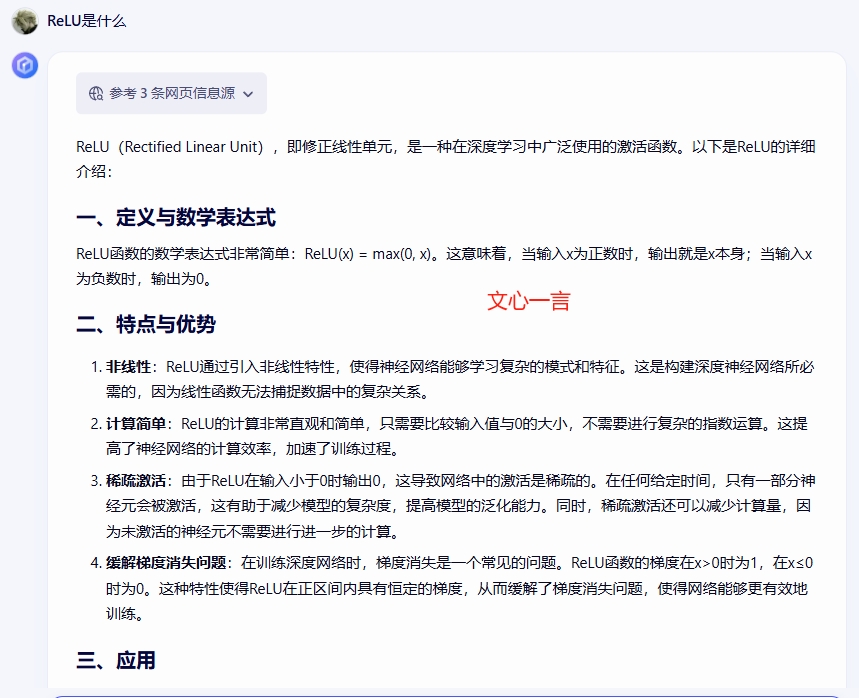The image size is (859, 698).
Task: Click the user profile avatar
Action: click(x=24, y=21)
